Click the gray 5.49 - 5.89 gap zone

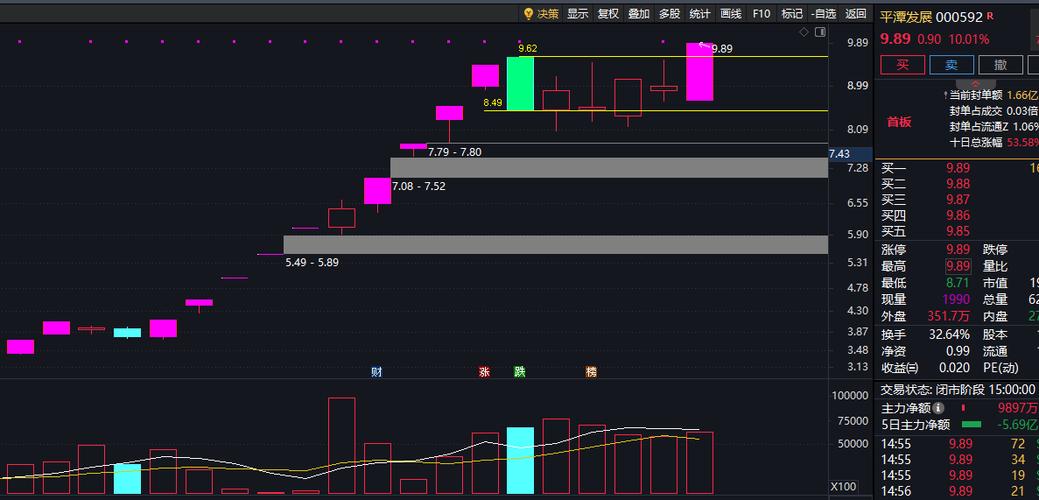[556, 244]
